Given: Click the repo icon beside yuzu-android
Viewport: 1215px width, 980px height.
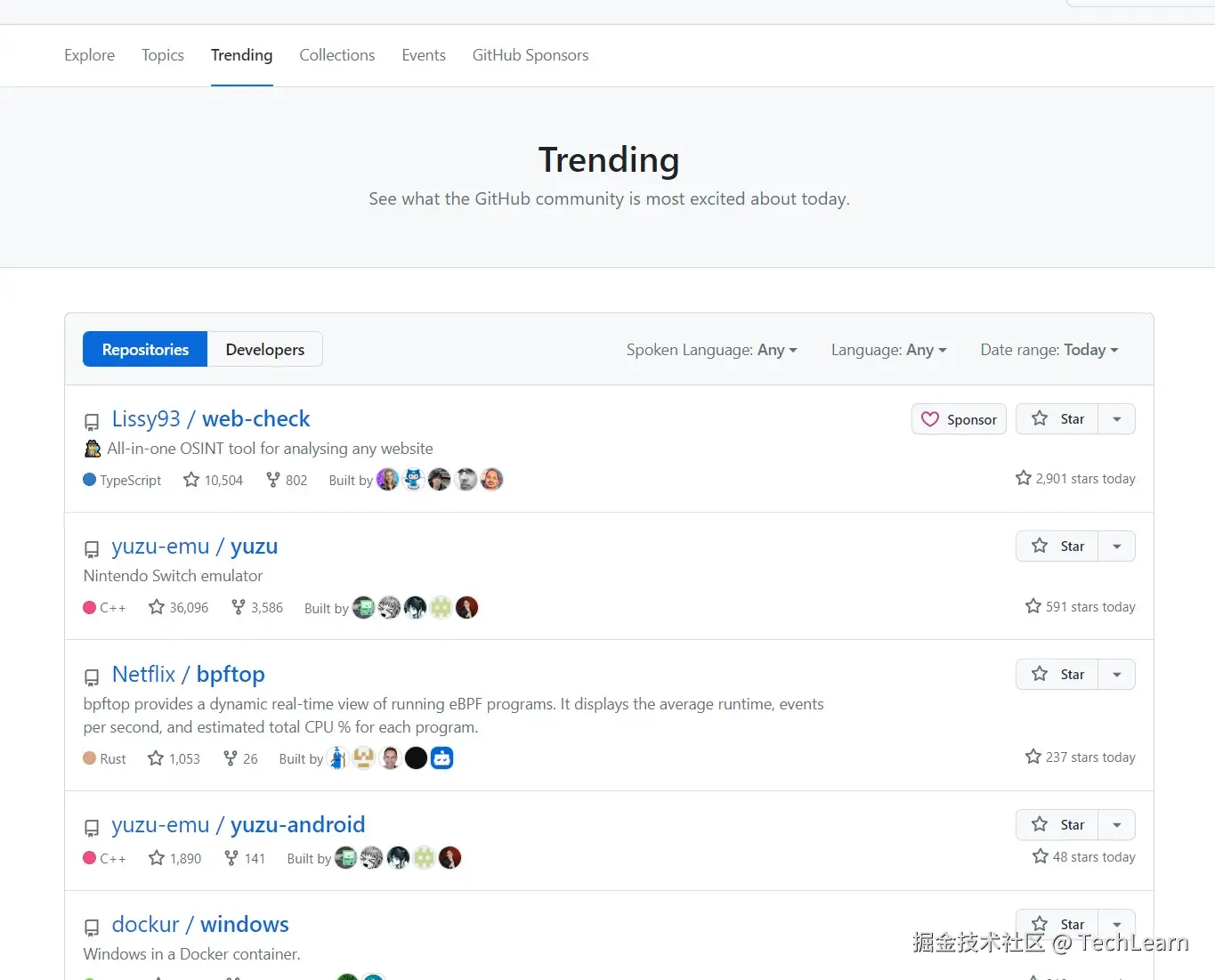Looking at the screenshot, I should pos(92,827).
